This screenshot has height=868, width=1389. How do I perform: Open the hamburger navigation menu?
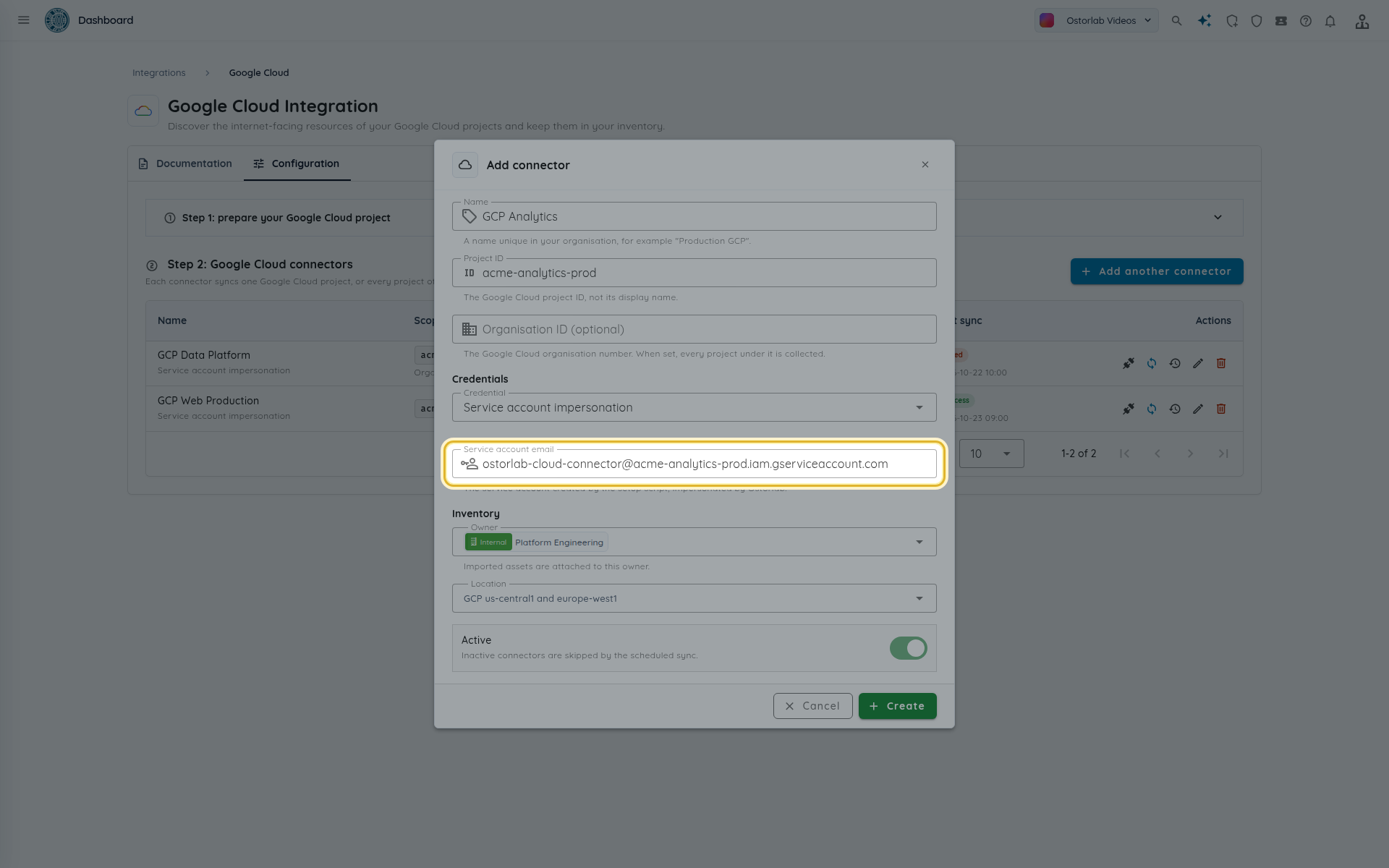click(x=24, y=20)
